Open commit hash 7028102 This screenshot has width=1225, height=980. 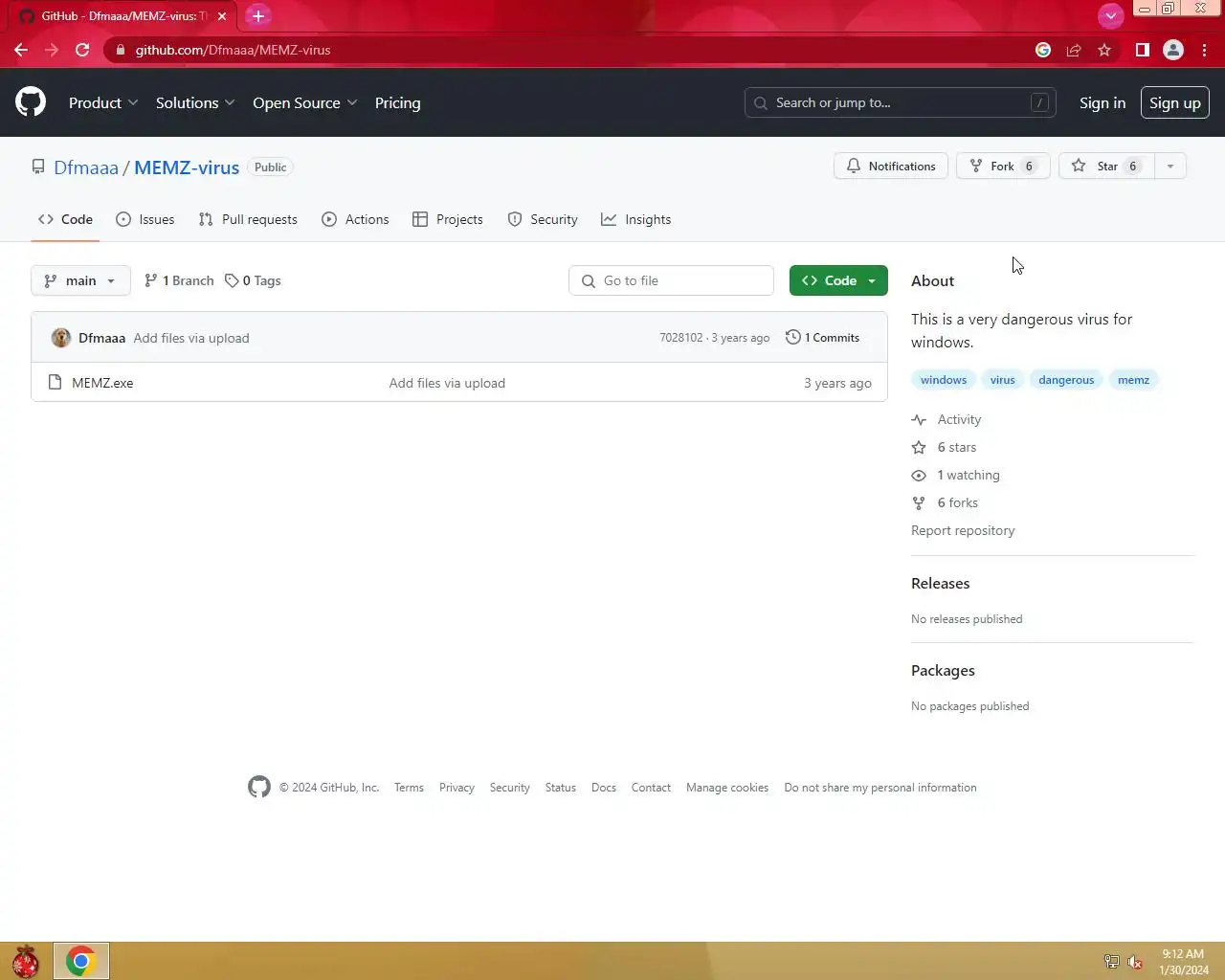tap(680, 338)
